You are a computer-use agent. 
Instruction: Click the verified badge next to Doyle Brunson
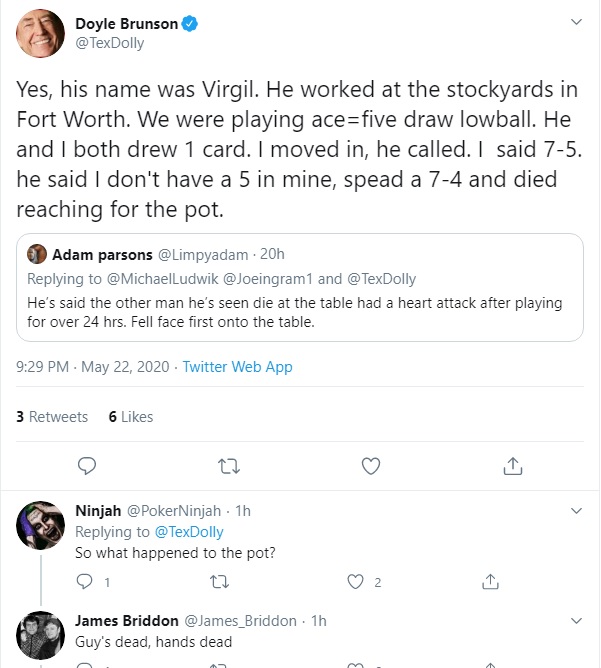(190, 24)
